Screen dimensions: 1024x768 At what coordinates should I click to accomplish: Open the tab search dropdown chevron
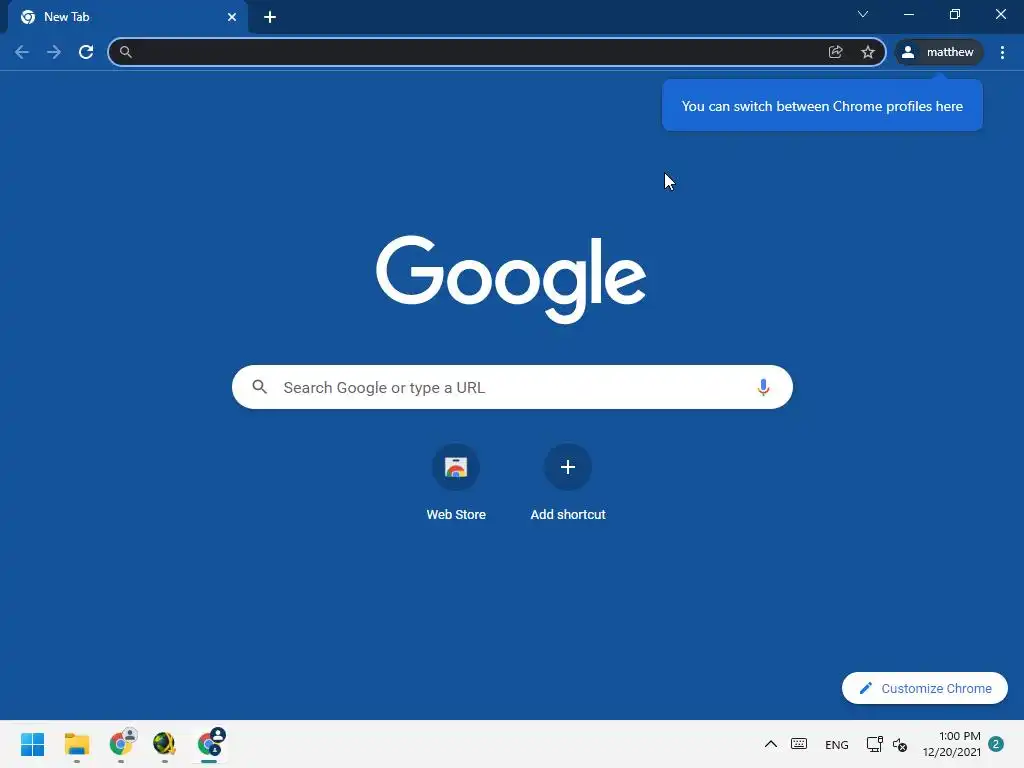pos(863,14)
